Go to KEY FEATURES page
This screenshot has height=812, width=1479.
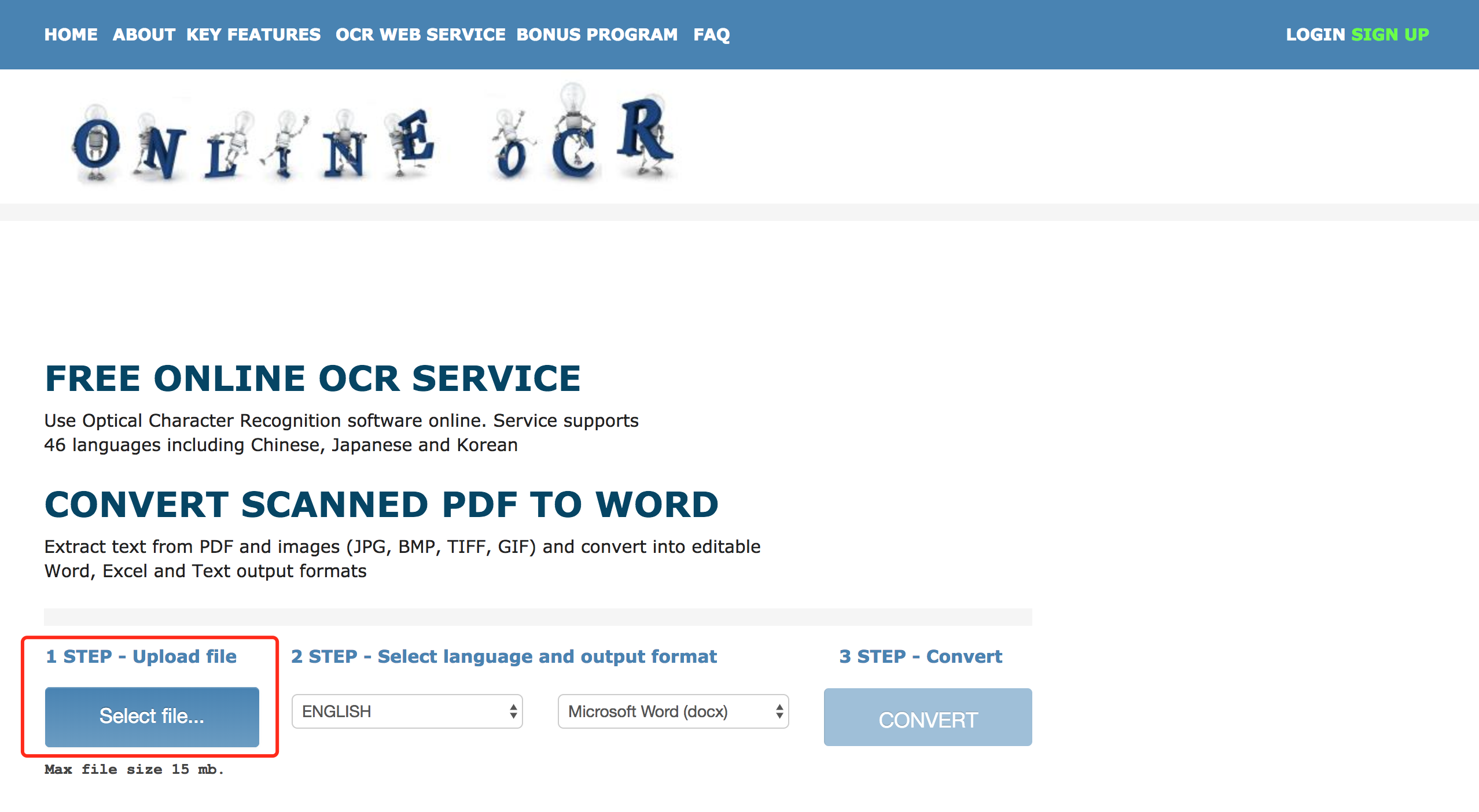[x=253, y=35]
